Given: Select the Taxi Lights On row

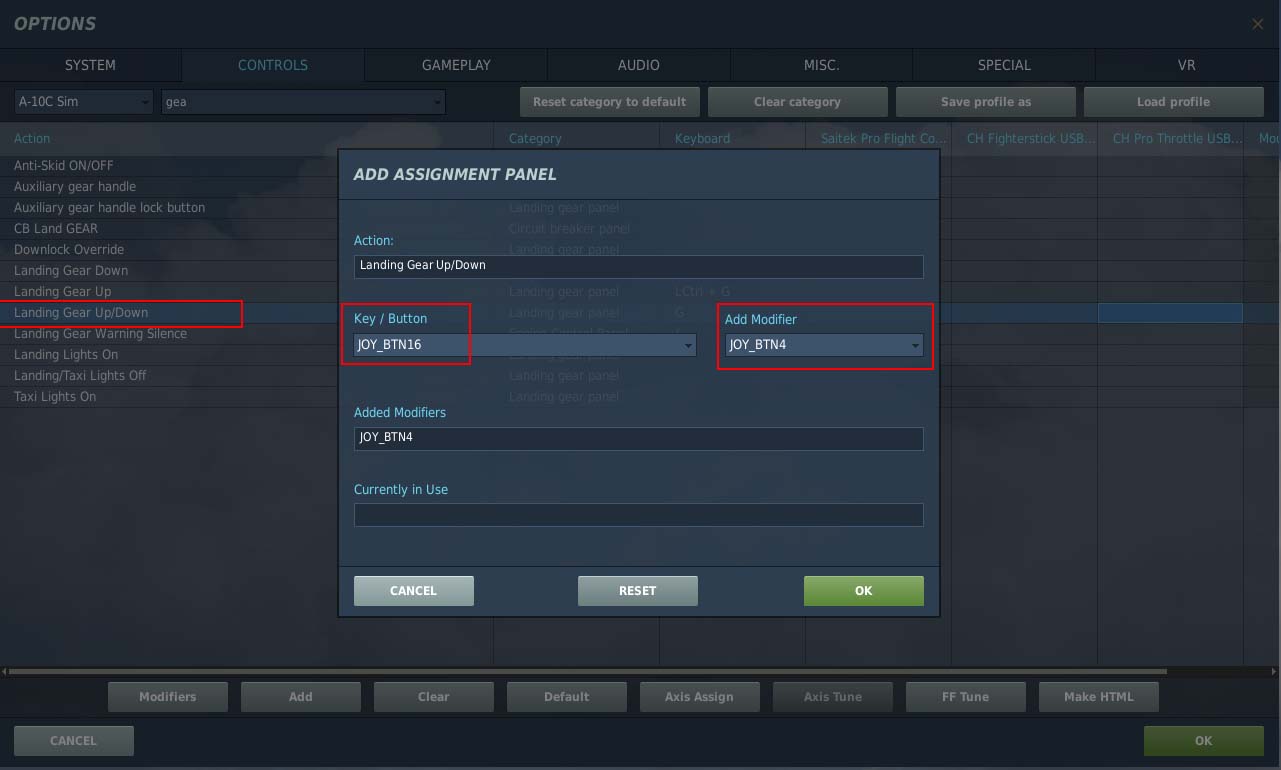Looking at the screenshot, I should pos(170,397).
